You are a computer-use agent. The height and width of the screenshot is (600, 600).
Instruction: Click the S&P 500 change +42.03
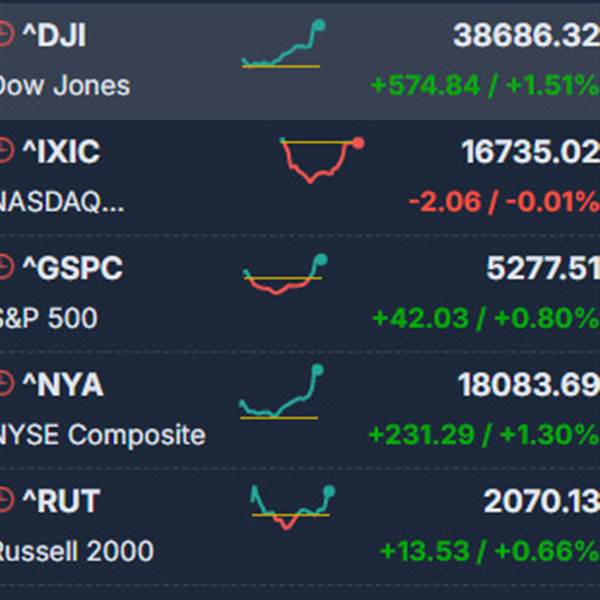[x=420, y=318]
